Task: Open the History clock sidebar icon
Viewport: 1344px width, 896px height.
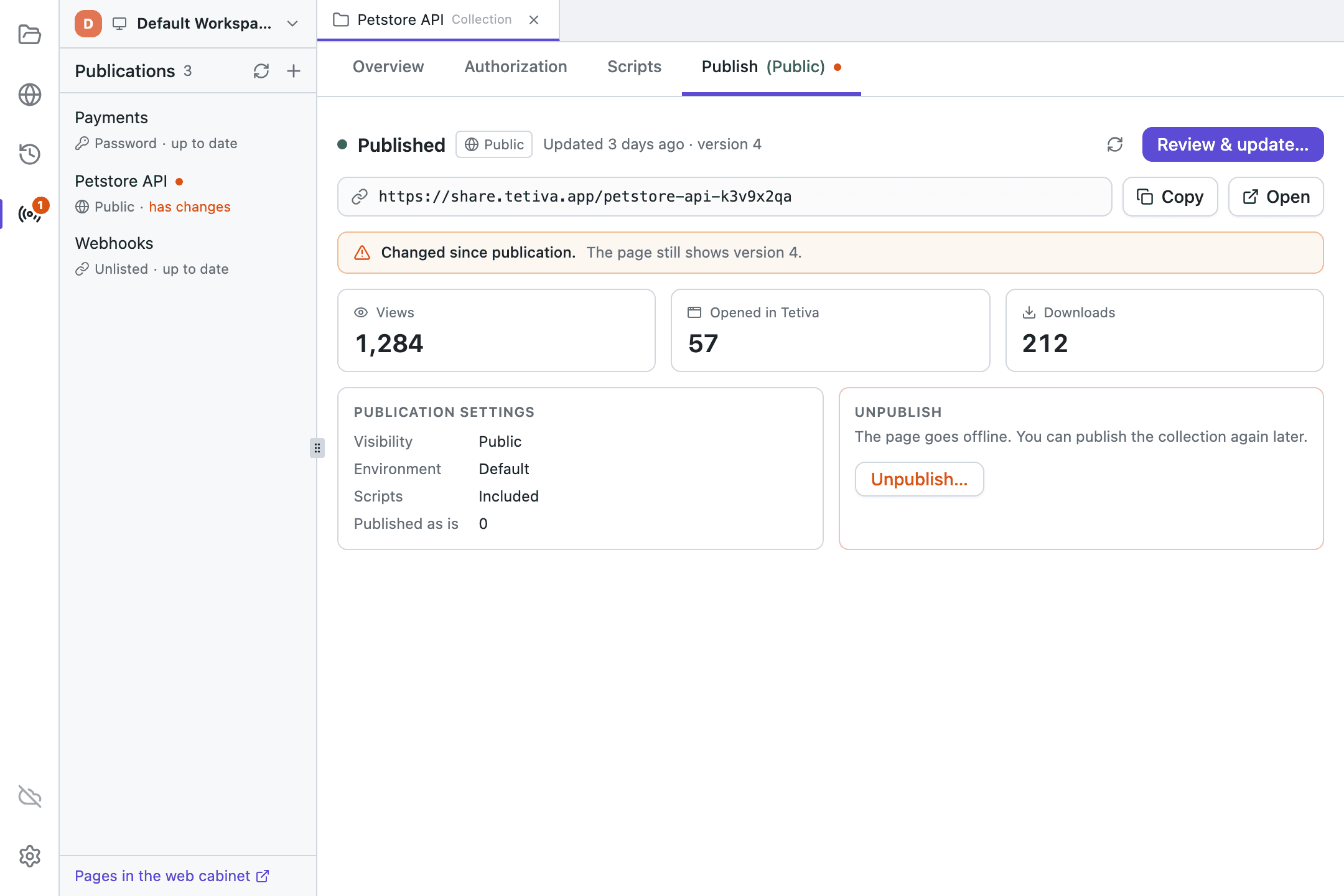Action: 29,154
